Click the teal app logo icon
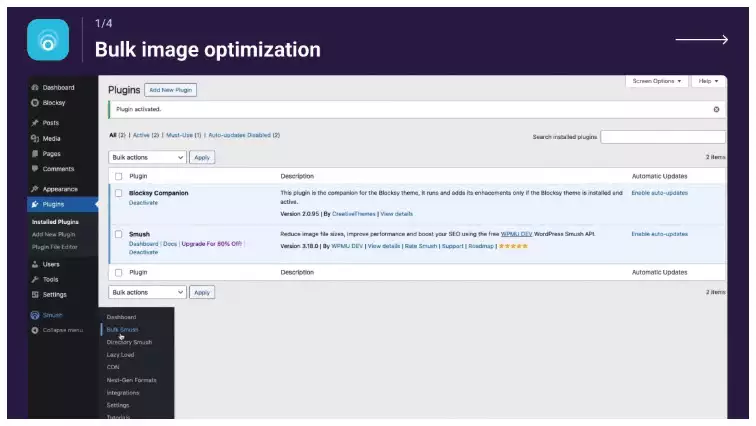756x426 pixels. (48, 40)
